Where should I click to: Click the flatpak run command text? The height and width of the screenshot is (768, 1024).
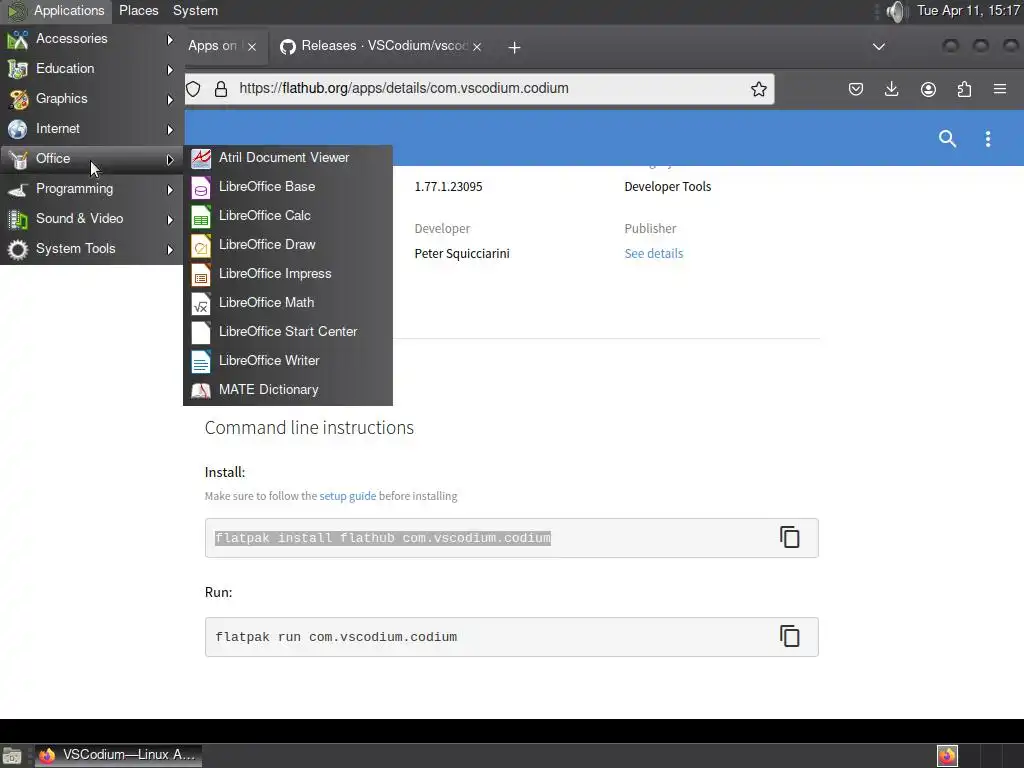pos(336,637)
